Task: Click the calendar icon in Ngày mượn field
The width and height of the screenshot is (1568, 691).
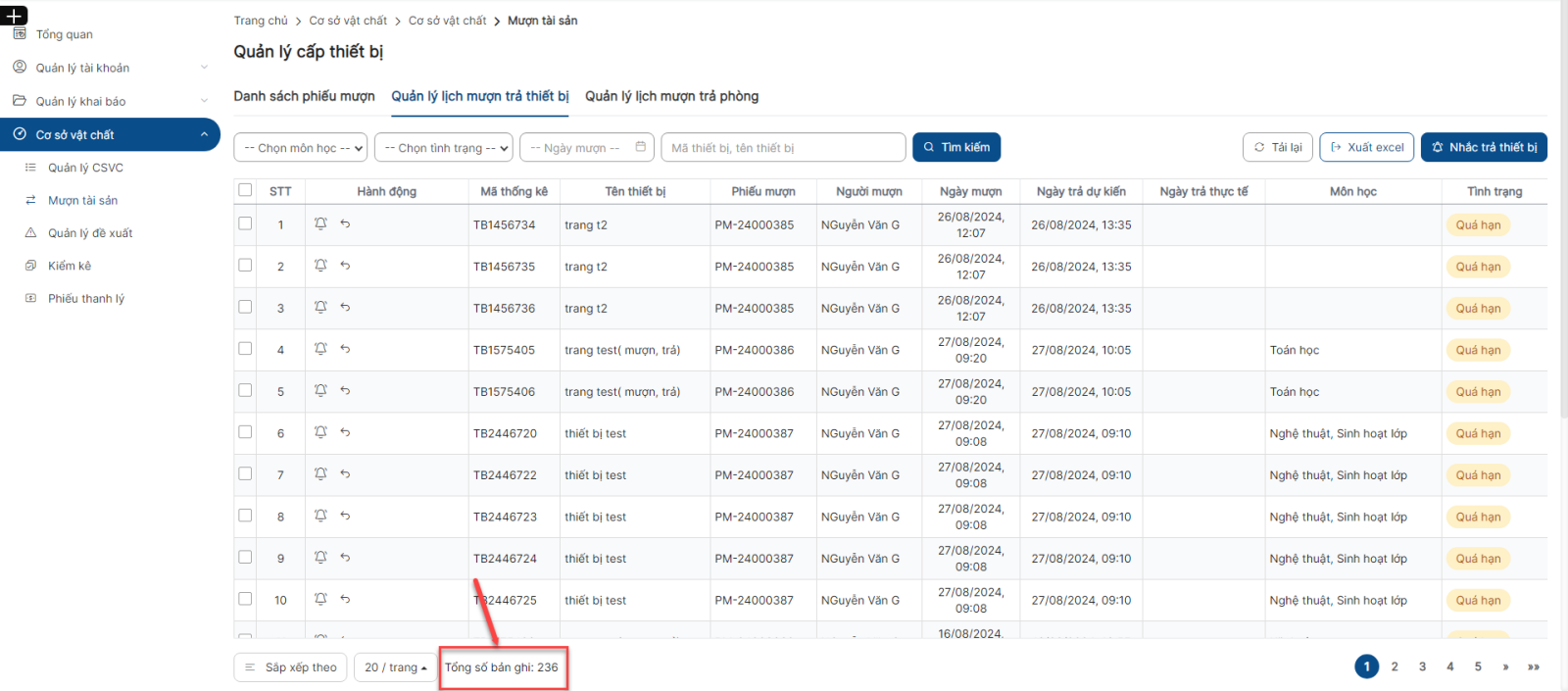Action: pyautogui.click(x=641, y=147)
